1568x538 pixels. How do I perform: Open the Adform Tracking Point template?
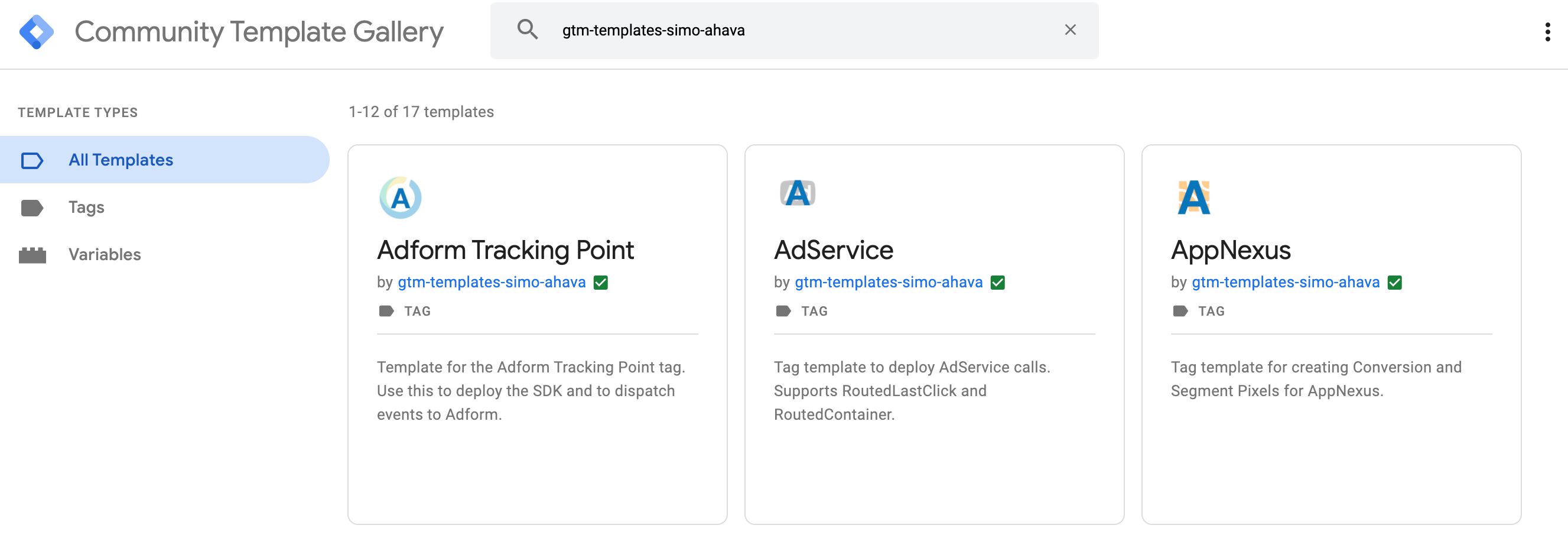click(505, 250)
